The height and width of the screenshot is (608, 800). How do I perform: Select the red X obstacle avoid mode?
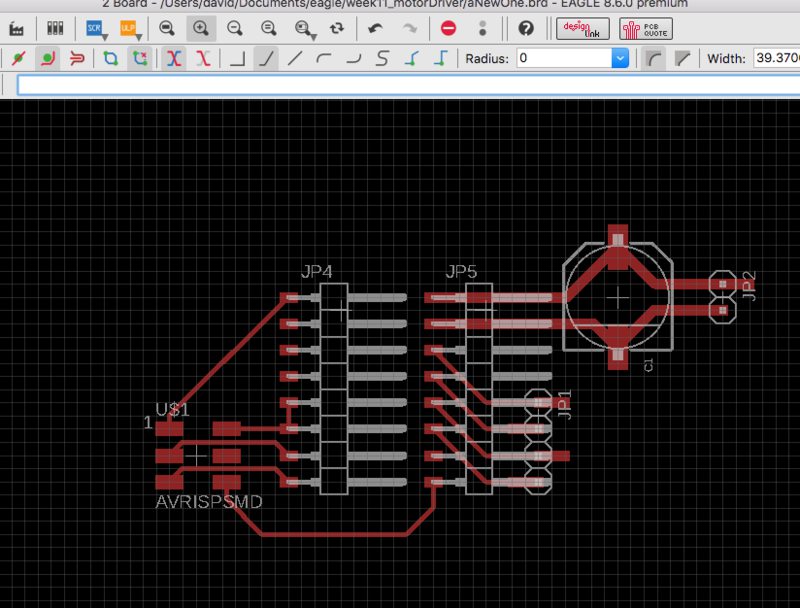[x=203, y=59]
